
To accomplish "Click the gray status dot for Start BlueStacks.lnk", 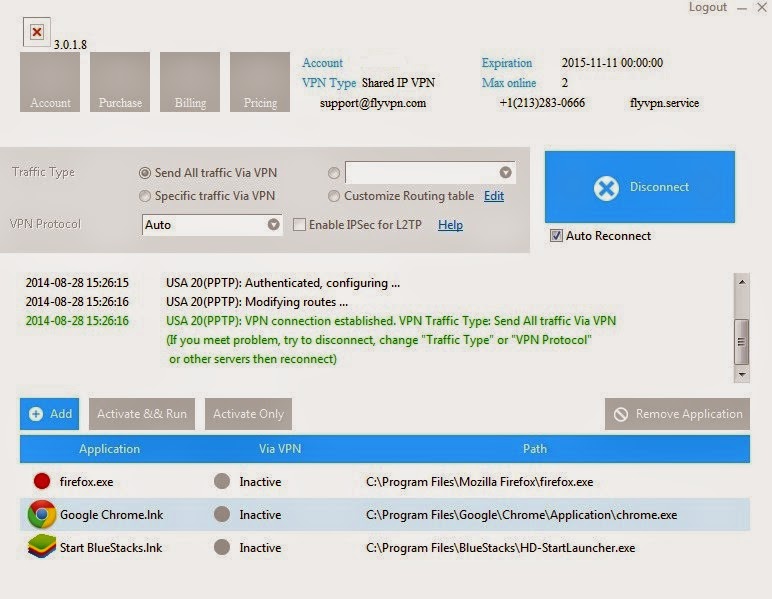I will (222, 547).
